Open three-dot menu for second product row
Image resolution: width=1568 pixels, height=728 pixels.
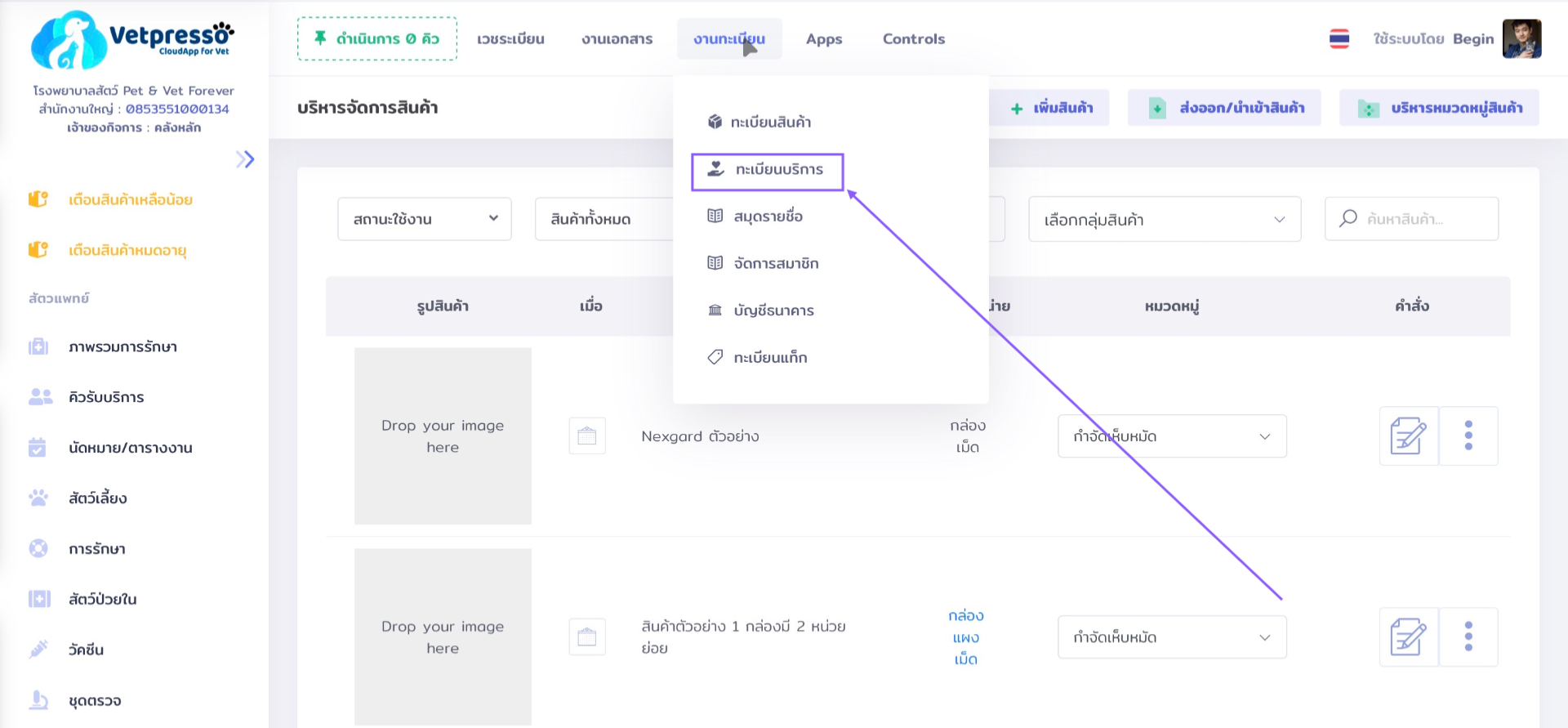pyautogui.click(x=1468, y=636)
